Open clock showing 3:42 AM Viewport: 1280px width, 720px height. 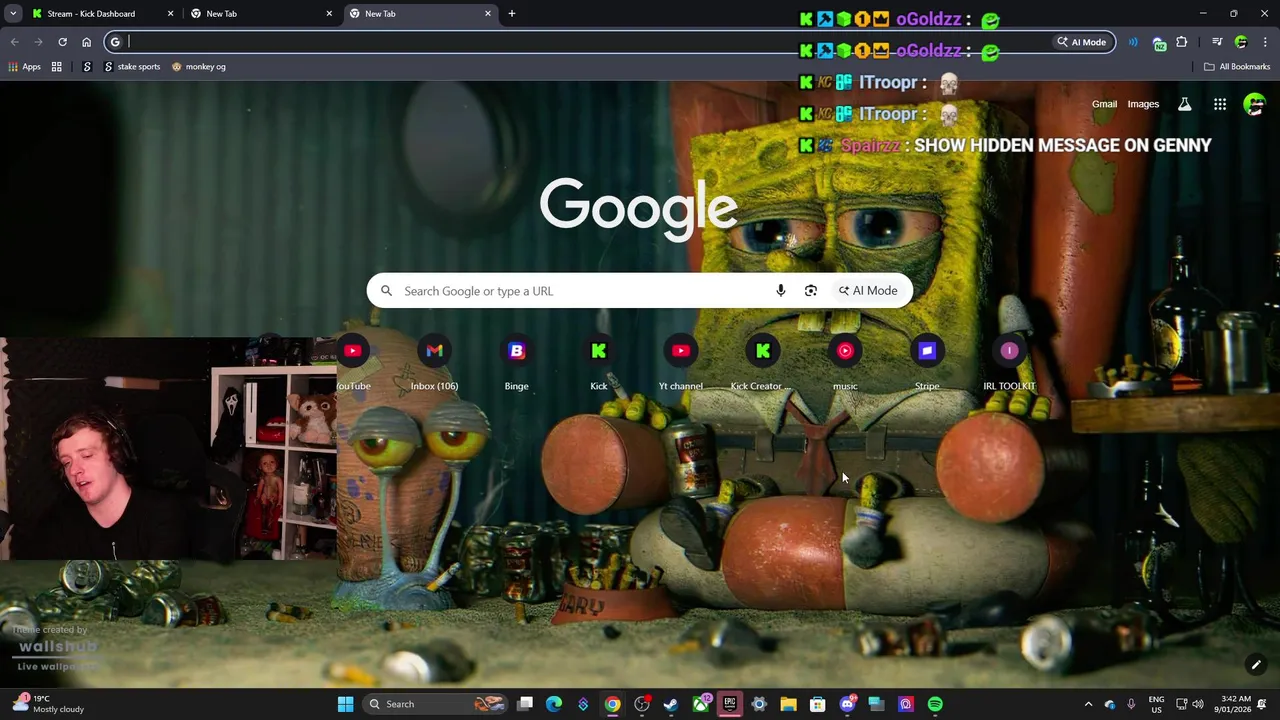[x=1235, y=704]
